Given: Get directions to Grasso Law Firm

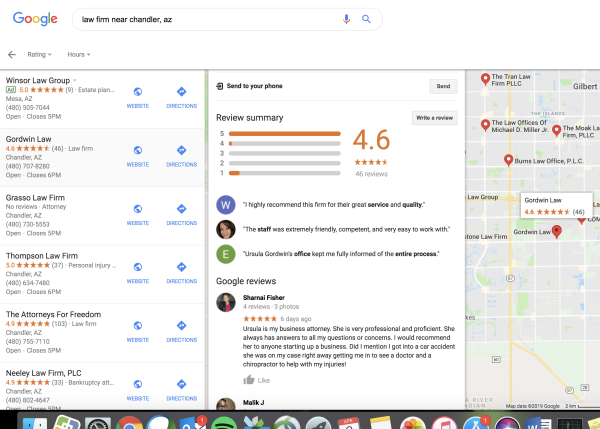Looking at the screenshot, I should point(181,209).
